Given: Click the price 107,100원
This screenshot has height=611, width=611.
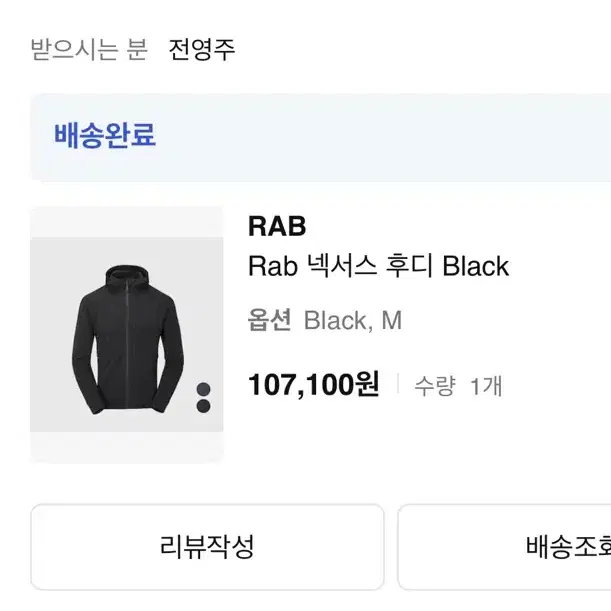Looking at the screenshot, I should (314, 385).
